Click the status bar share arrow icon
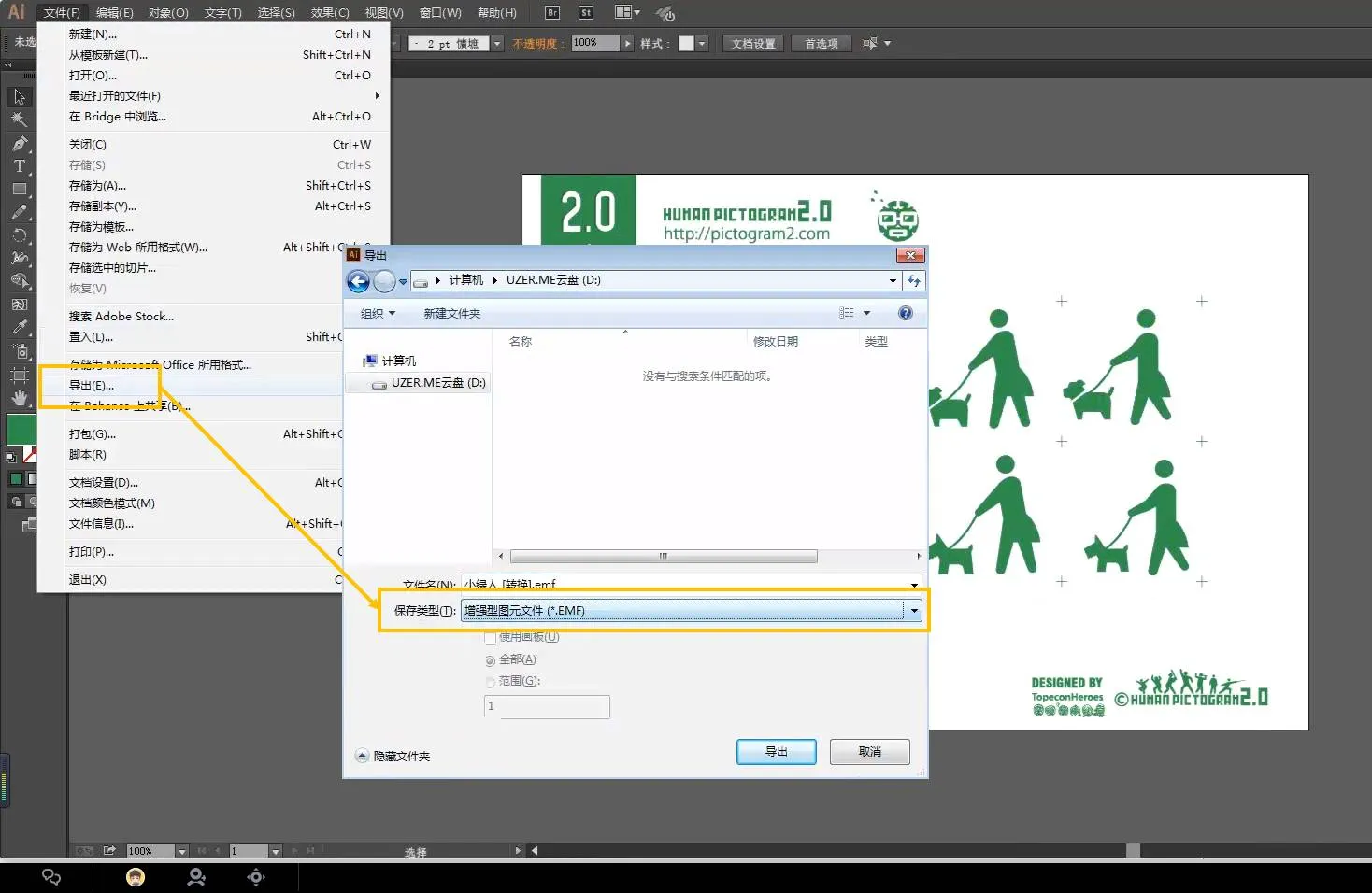This screenshot has width=1372, height=893. click(x=109, y=851)
